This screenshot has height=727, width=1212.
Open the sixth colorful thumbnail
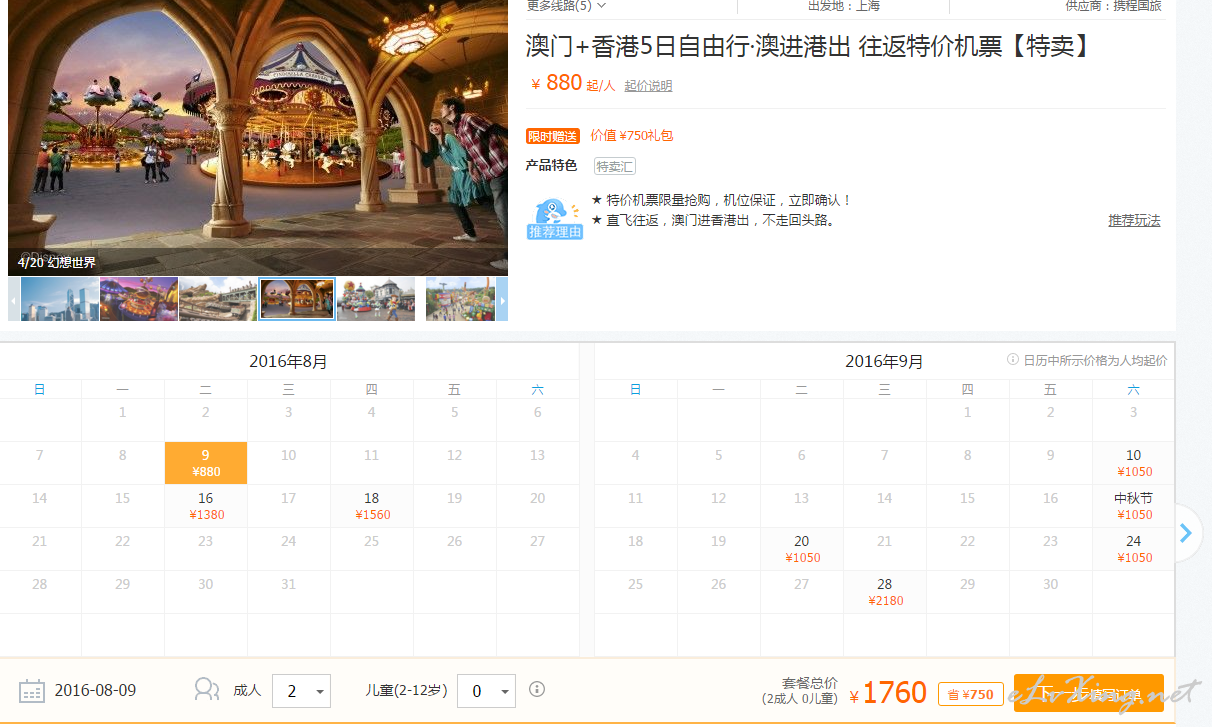click(460, 299)
